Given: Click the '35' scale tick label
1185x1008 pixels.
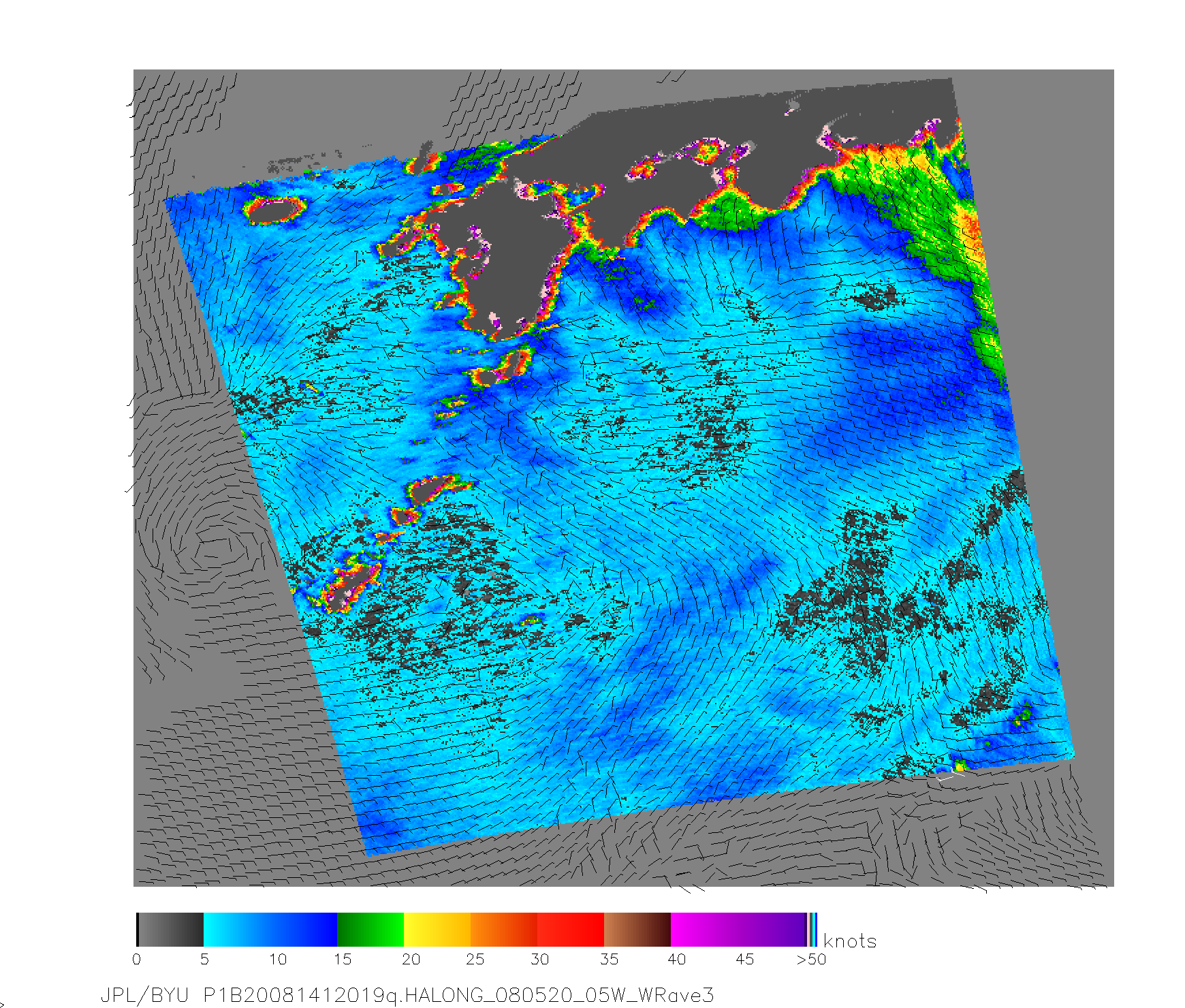Looking at the screenshot, I should coord(609,960).
